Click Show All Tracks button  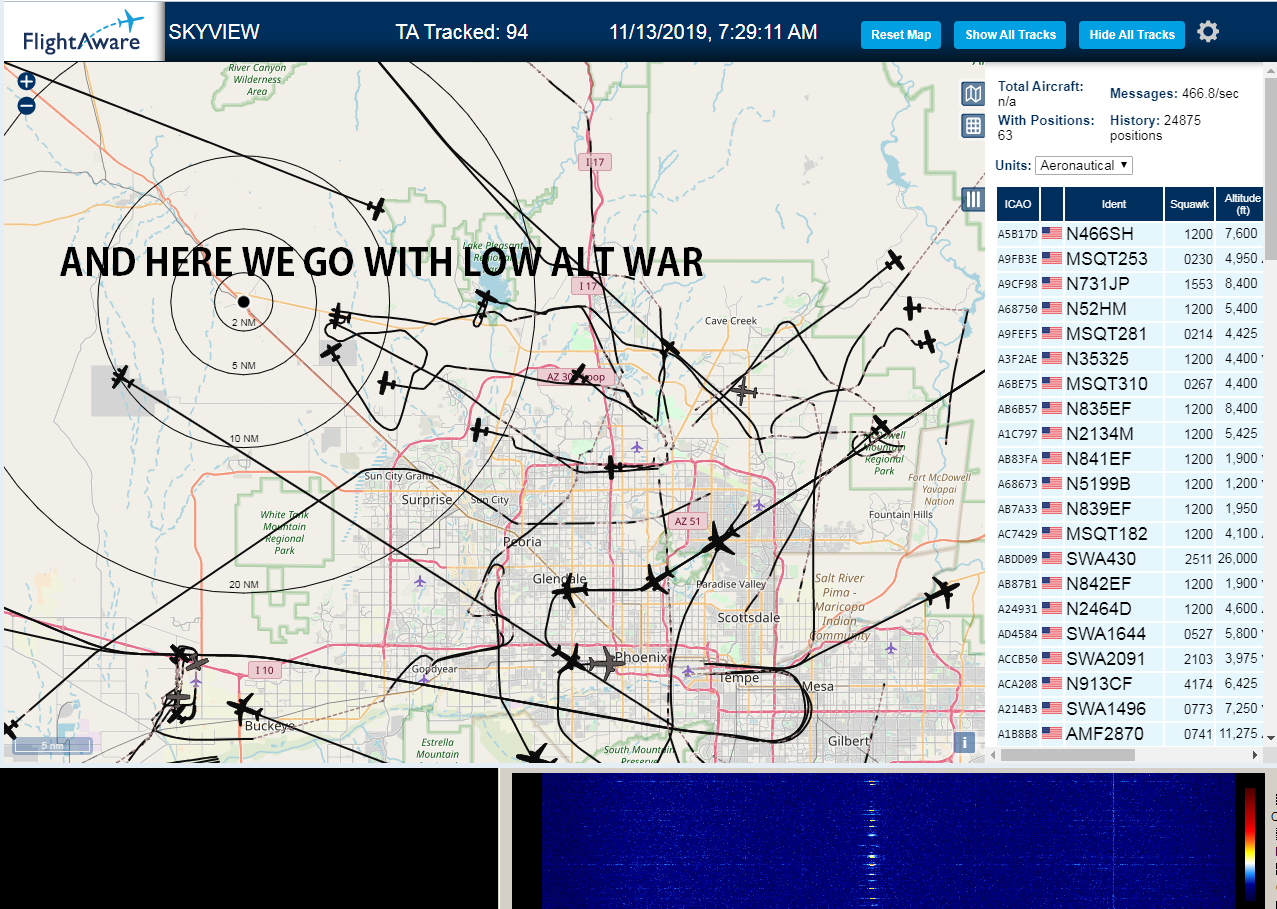1010,34
